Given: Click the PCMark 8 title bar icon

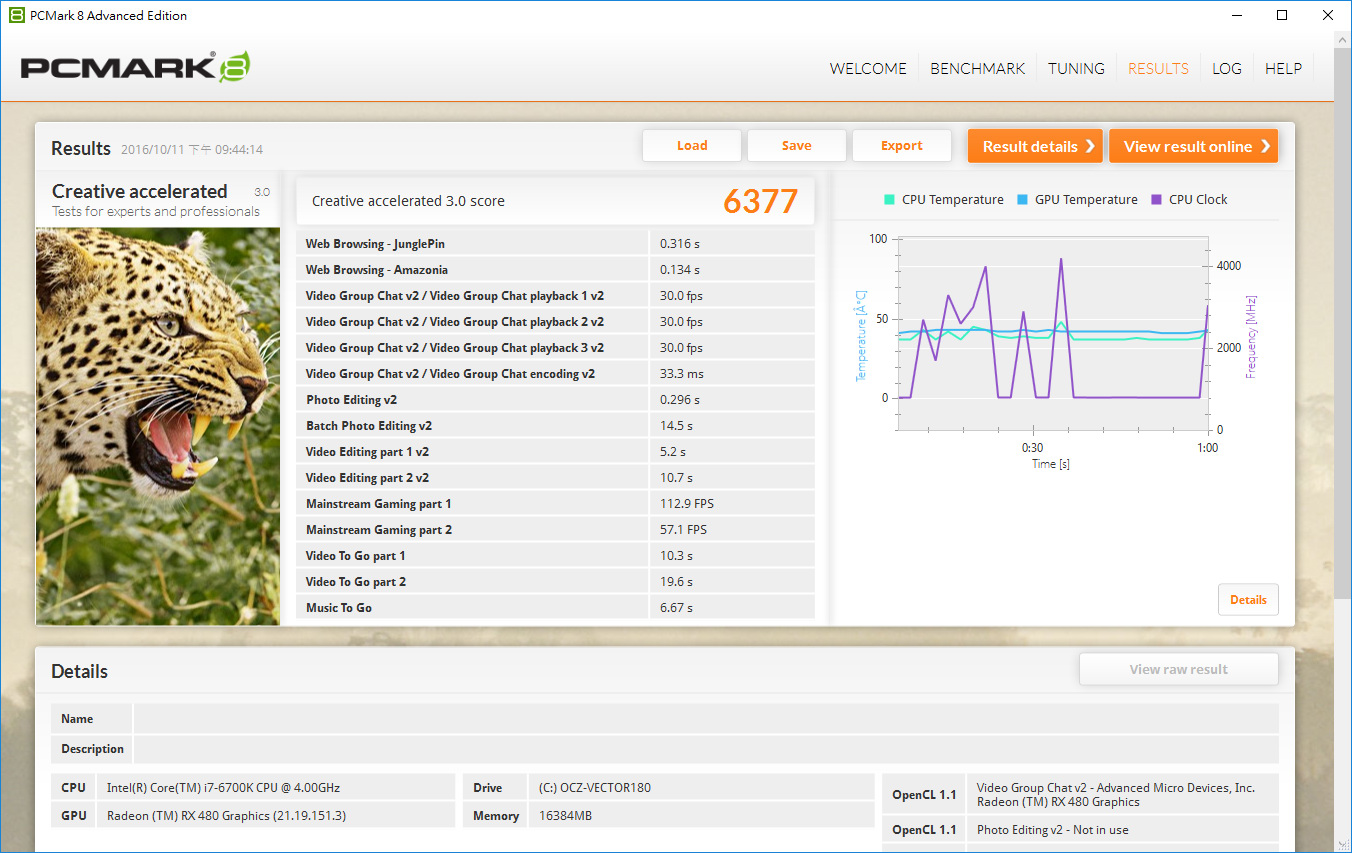Looking at the screenshot, I should point(16,15).
